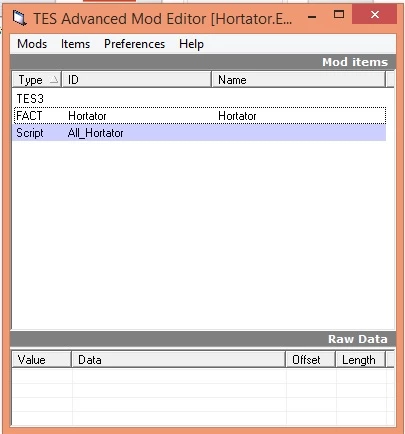This screenshot has height=434, width=405.
Task: Click the Type column sort arrow
Action: (54, 80)
